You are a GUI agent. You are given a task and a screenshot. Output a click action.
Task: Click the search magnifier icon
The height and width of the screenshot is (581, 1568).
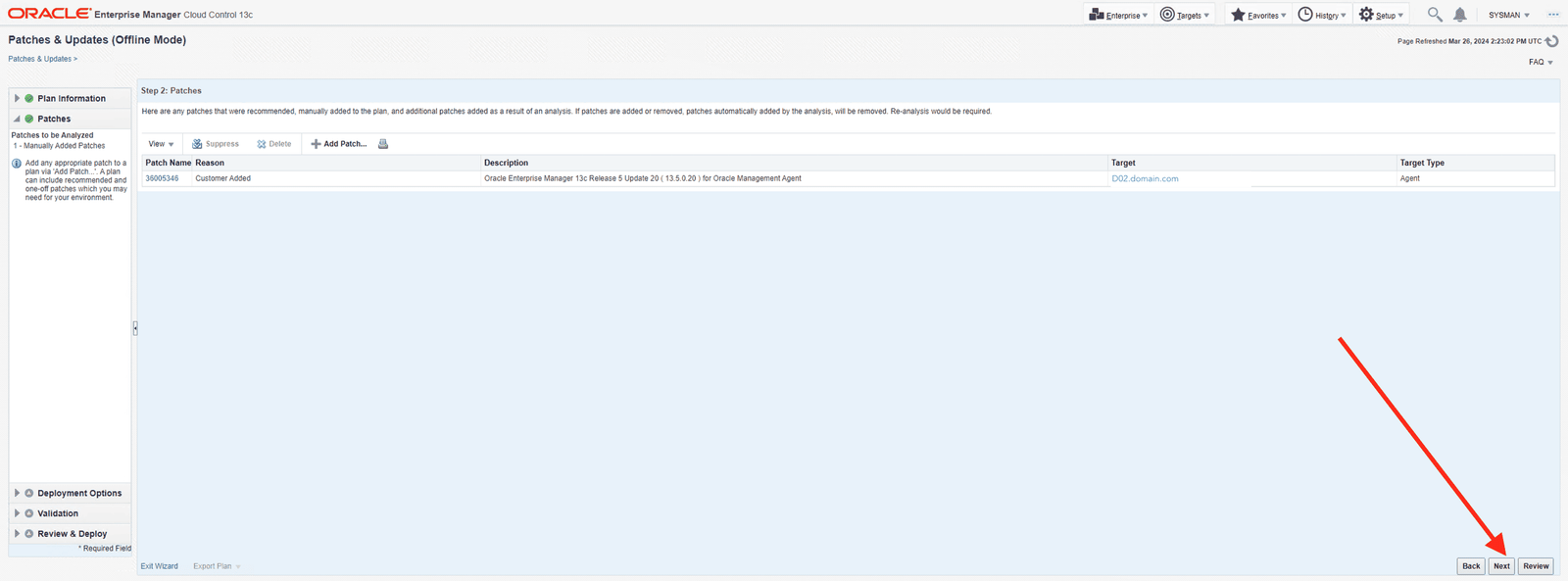pyautogui.click(x=1435, y=15)
